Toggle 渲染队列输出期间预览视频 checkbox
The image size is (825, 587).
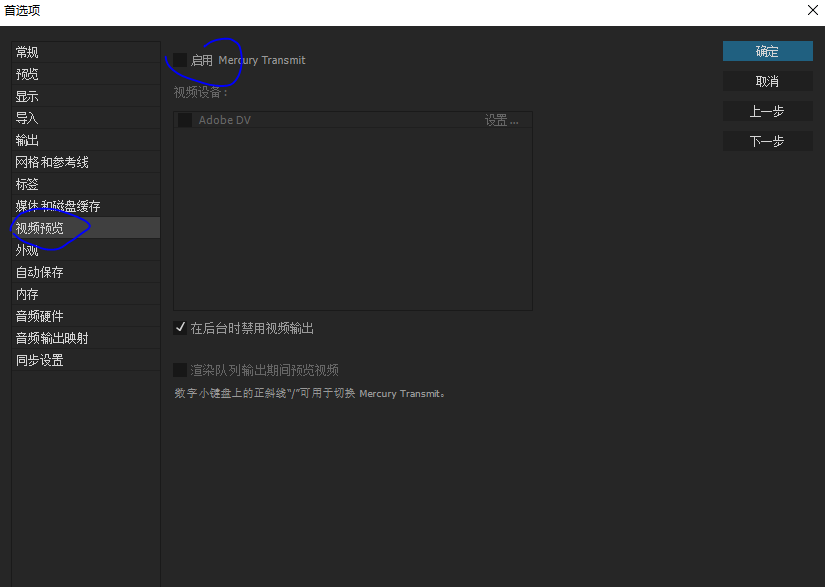pos(180,370)
